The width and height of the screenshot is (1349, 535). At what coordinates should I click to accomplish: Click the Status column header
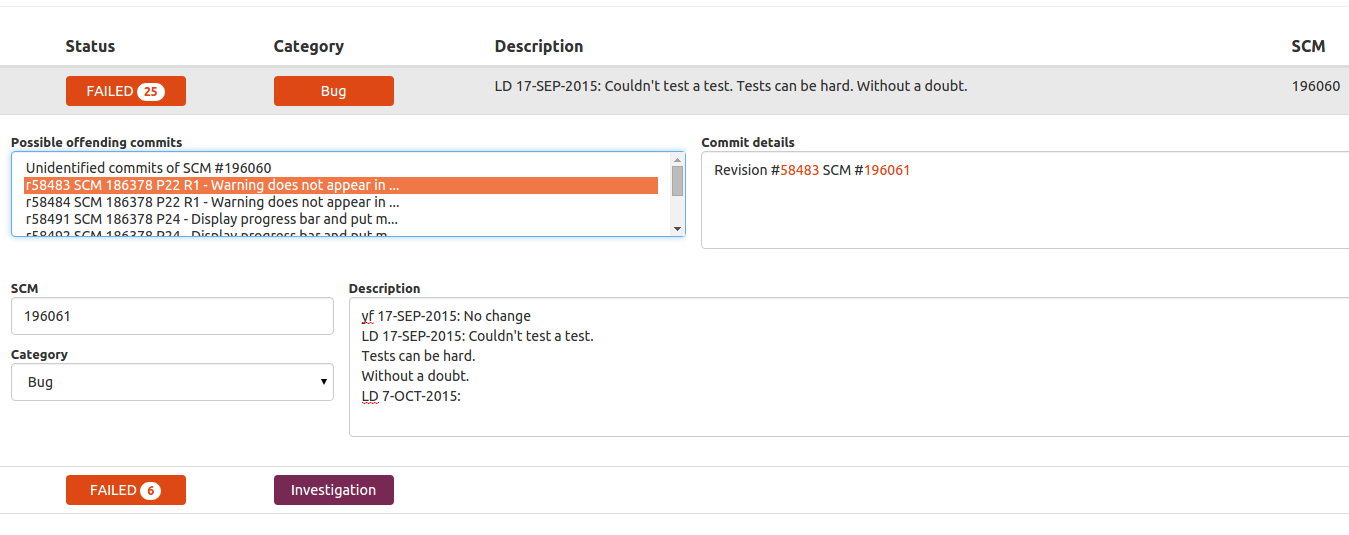pyautogui.click(x=90, y=46)
